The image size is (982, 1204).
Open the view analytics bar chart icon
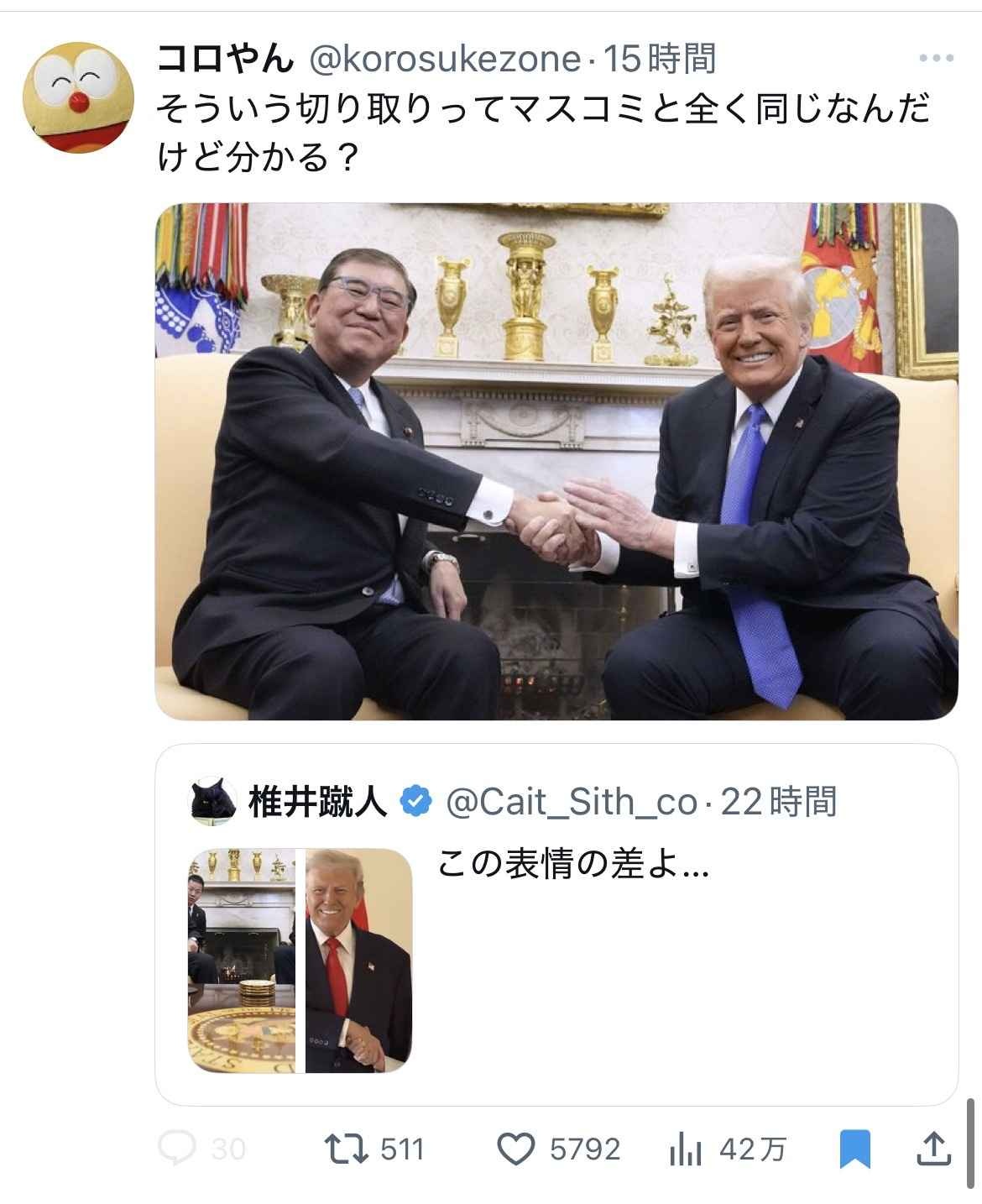coord(686,1149)
